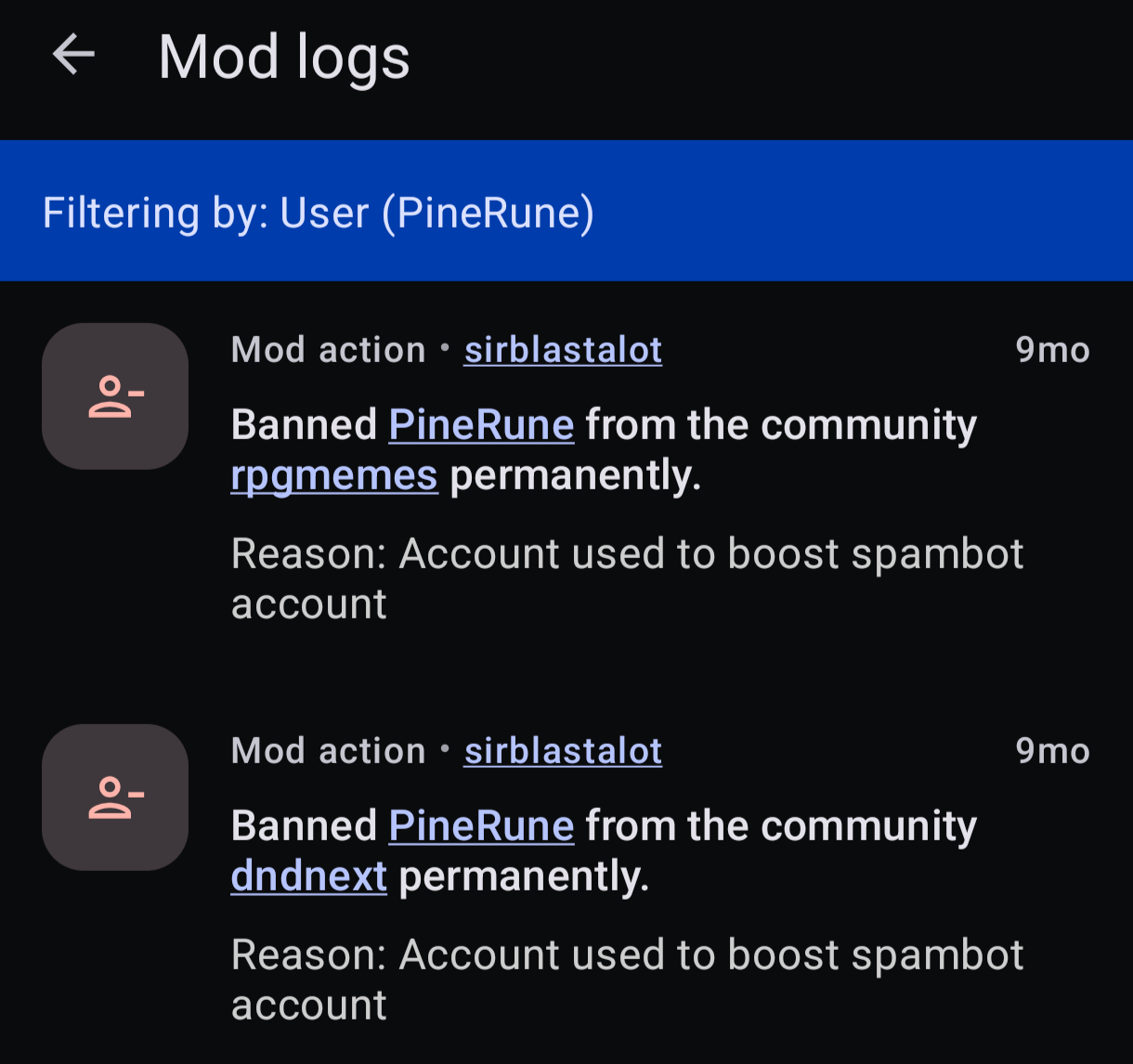Tap the ban icon on the rpgmemes entry
This screenshot has height=1064, width=1133.
click(x=115, y=396)
